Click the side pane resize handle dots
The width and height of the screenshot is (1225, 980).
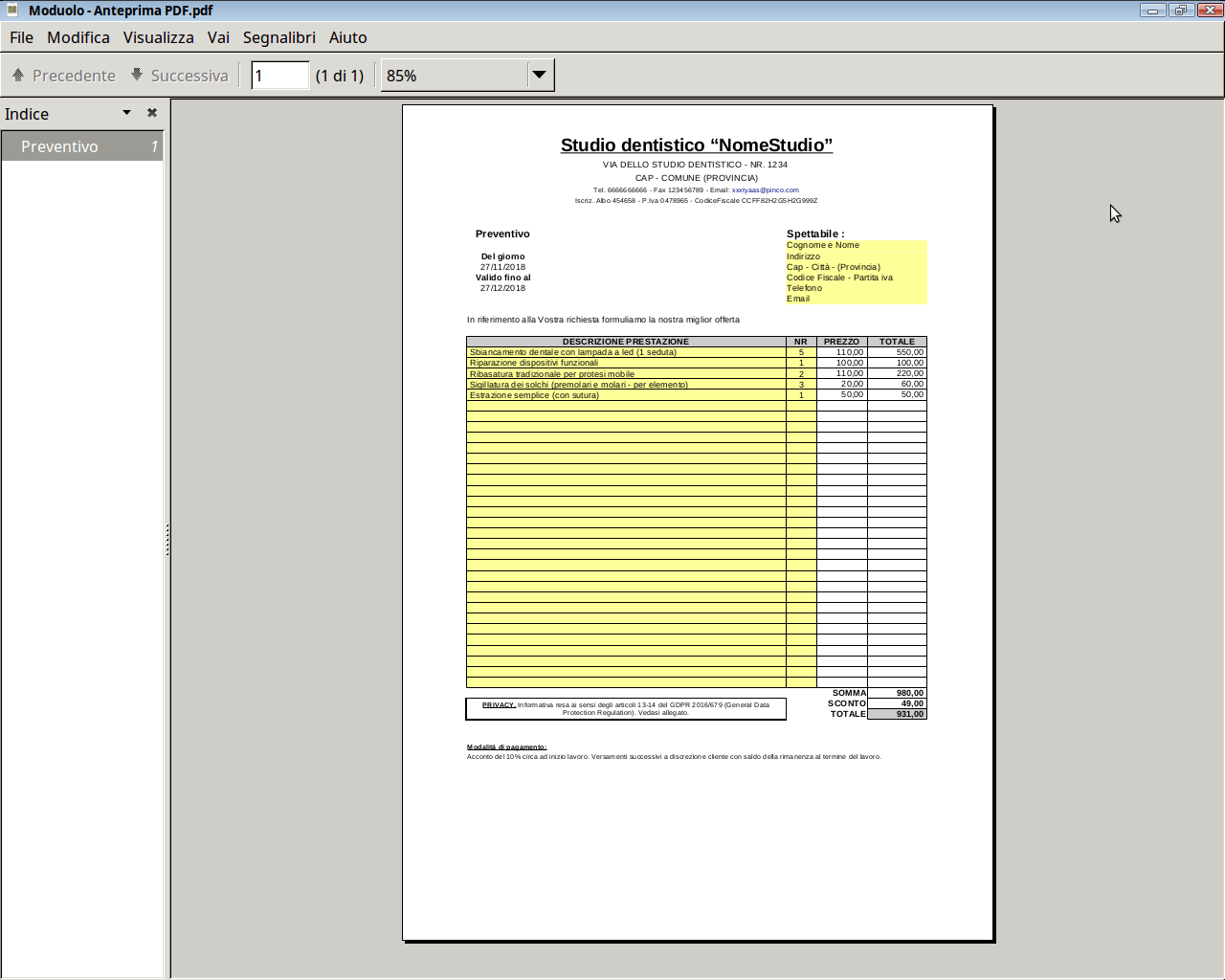(167, 540)
